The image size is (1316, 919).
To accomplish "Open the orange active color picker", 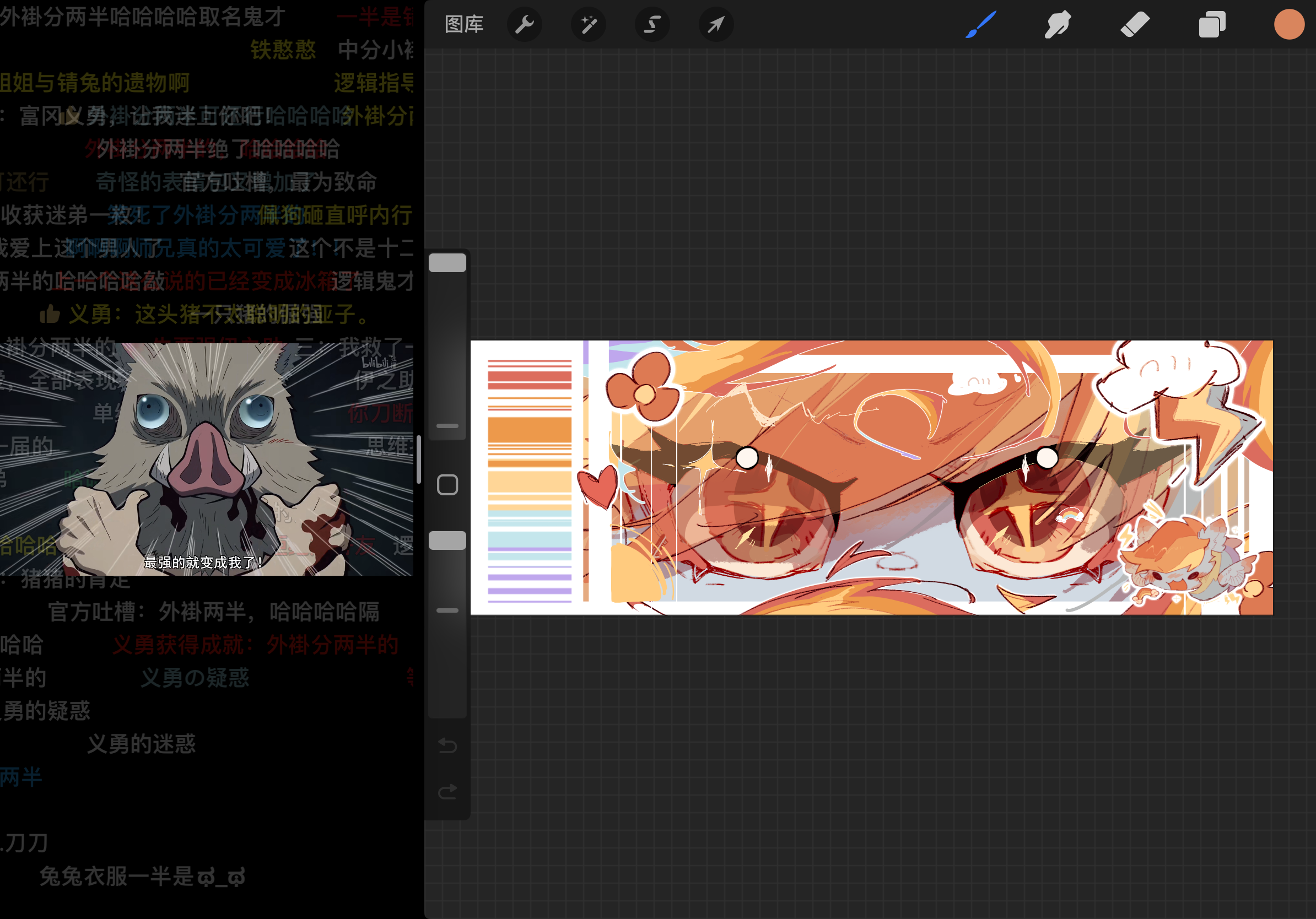I will pyautogui.click(x=1288, y=25).
